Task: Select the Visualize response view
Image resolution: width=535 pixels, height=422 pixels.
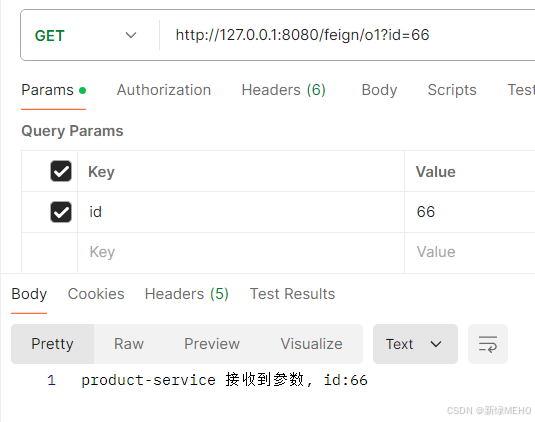Action: pyautogui.click(x=312, y=344)
